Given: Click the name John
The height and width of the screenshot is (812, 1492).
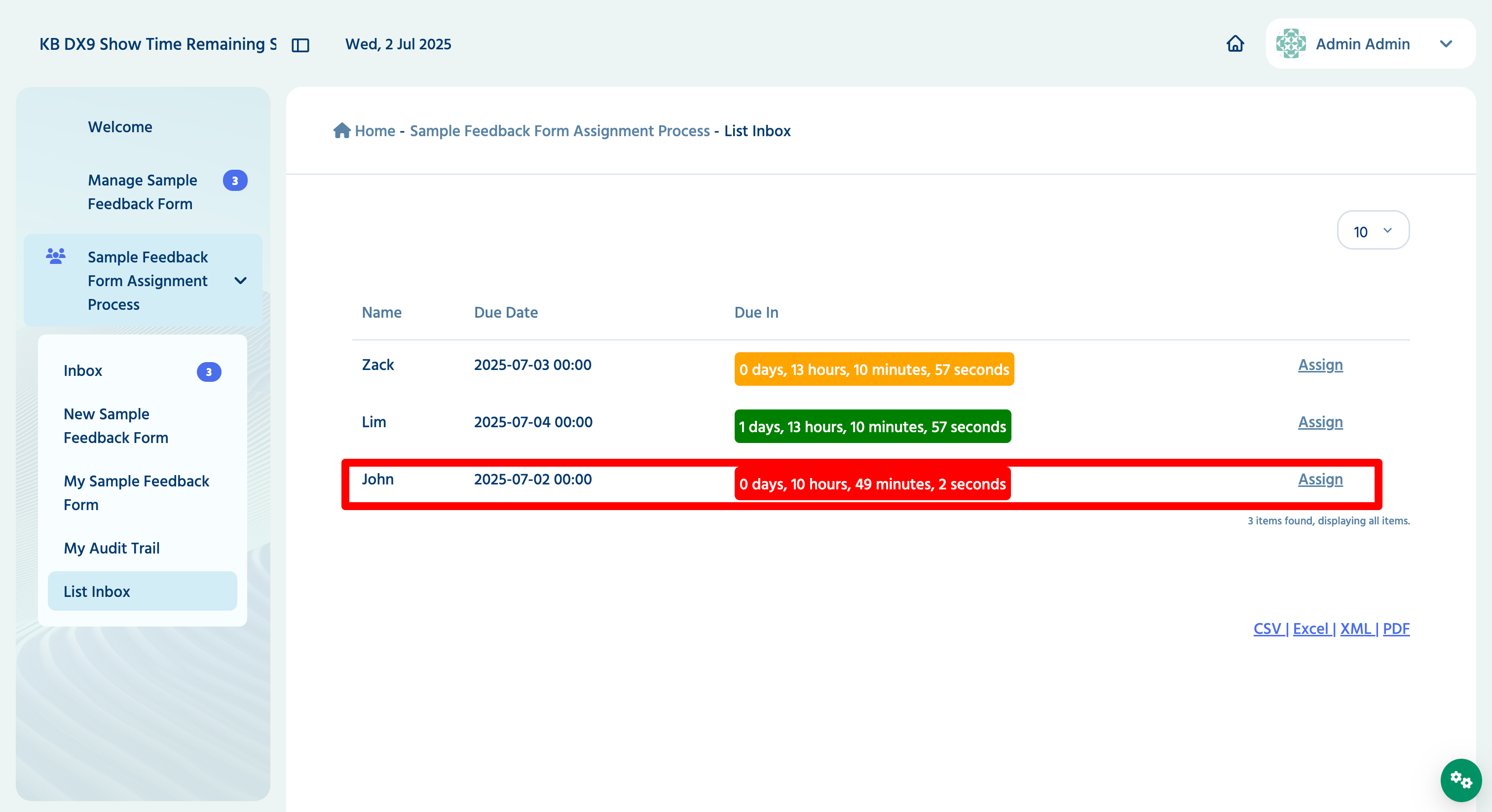Looking at the screenshot, I should coord(377,480).
